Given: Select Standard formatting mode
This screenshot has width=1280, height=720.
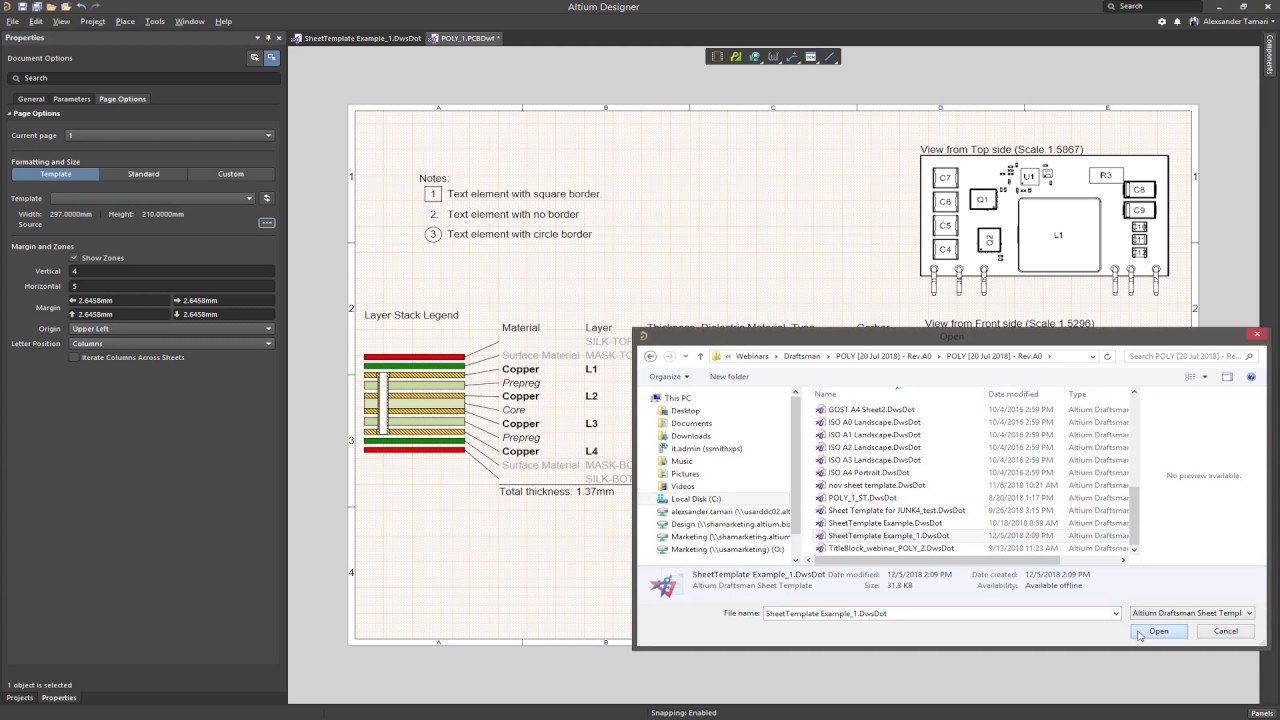Looking at the screenshot, I should click(x=143, y=174).
